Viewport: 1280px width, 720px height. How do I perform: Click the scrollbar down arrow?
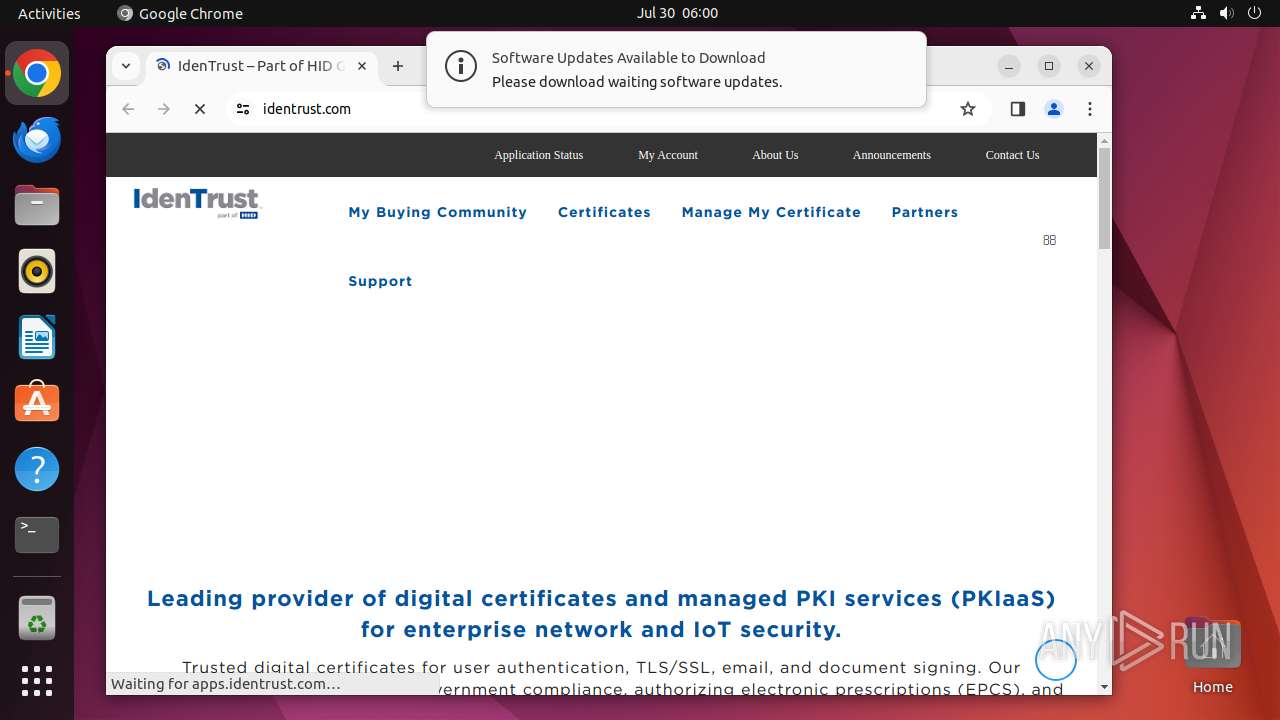tap(1104, 687)
